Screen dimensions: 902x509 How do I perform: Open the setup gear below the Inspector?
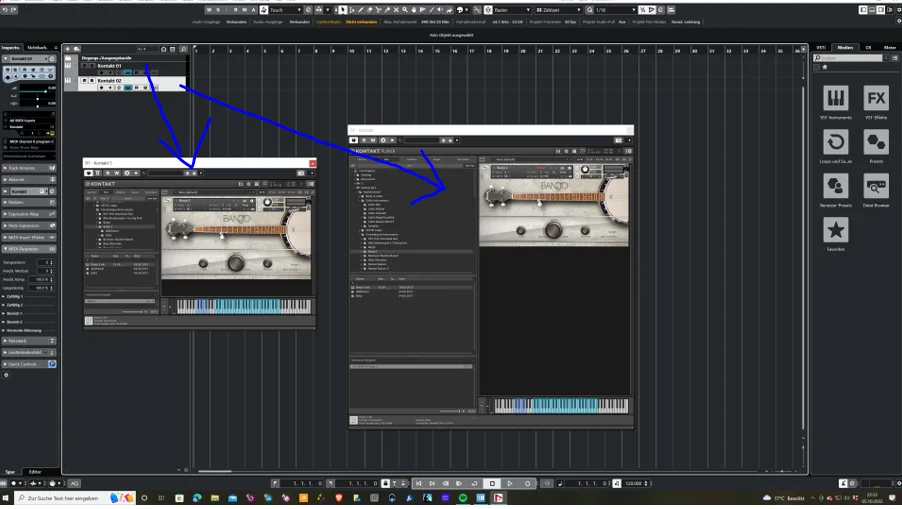(6, 375)
